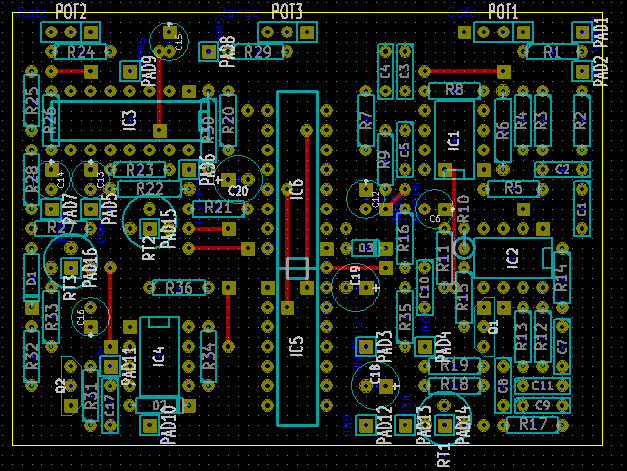Select capacitor C11 footprint
The width and height of the screenshot is (627, 471).
pos(542,386)
